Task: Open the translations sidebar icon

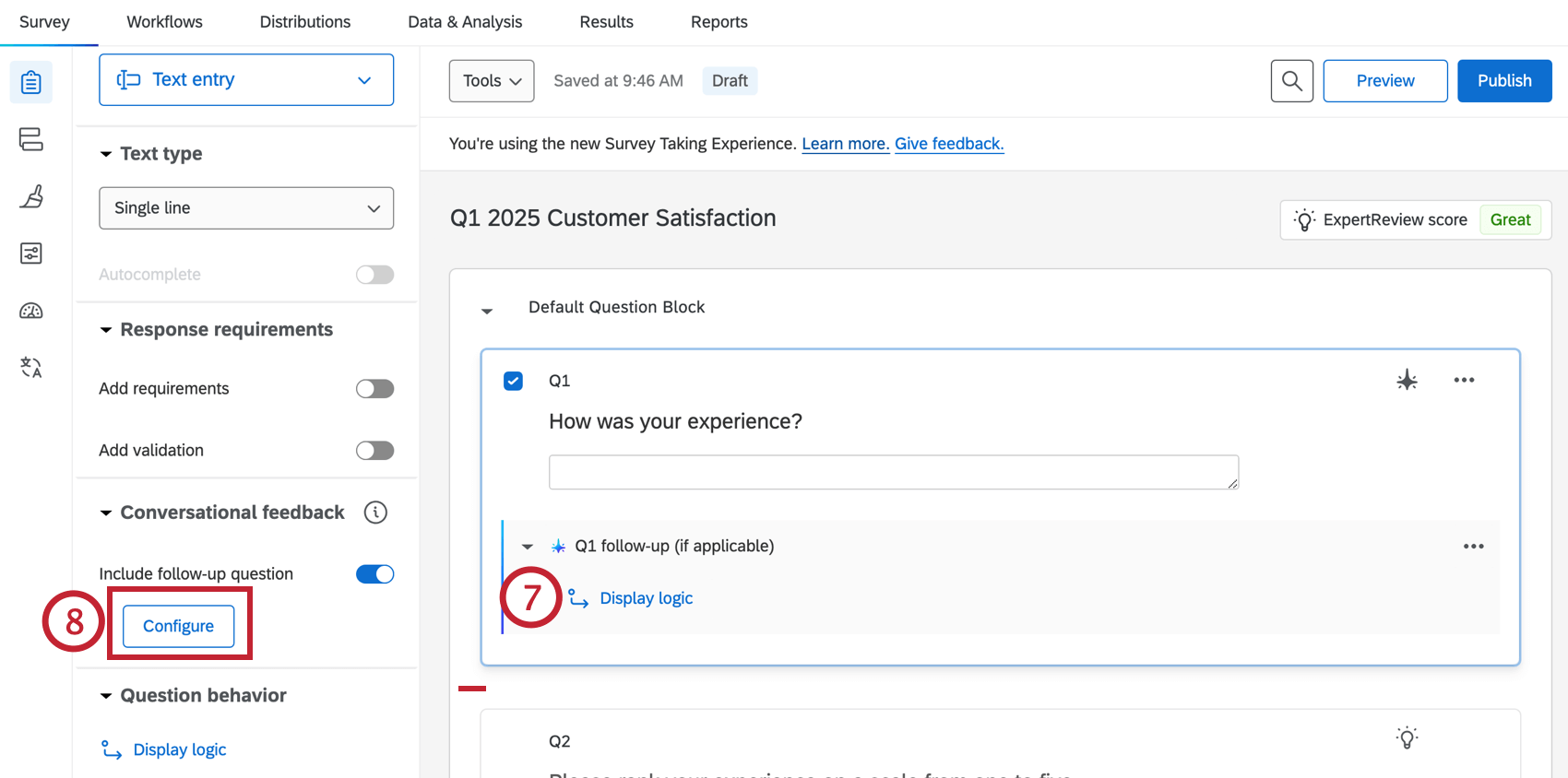Action: 31,368
